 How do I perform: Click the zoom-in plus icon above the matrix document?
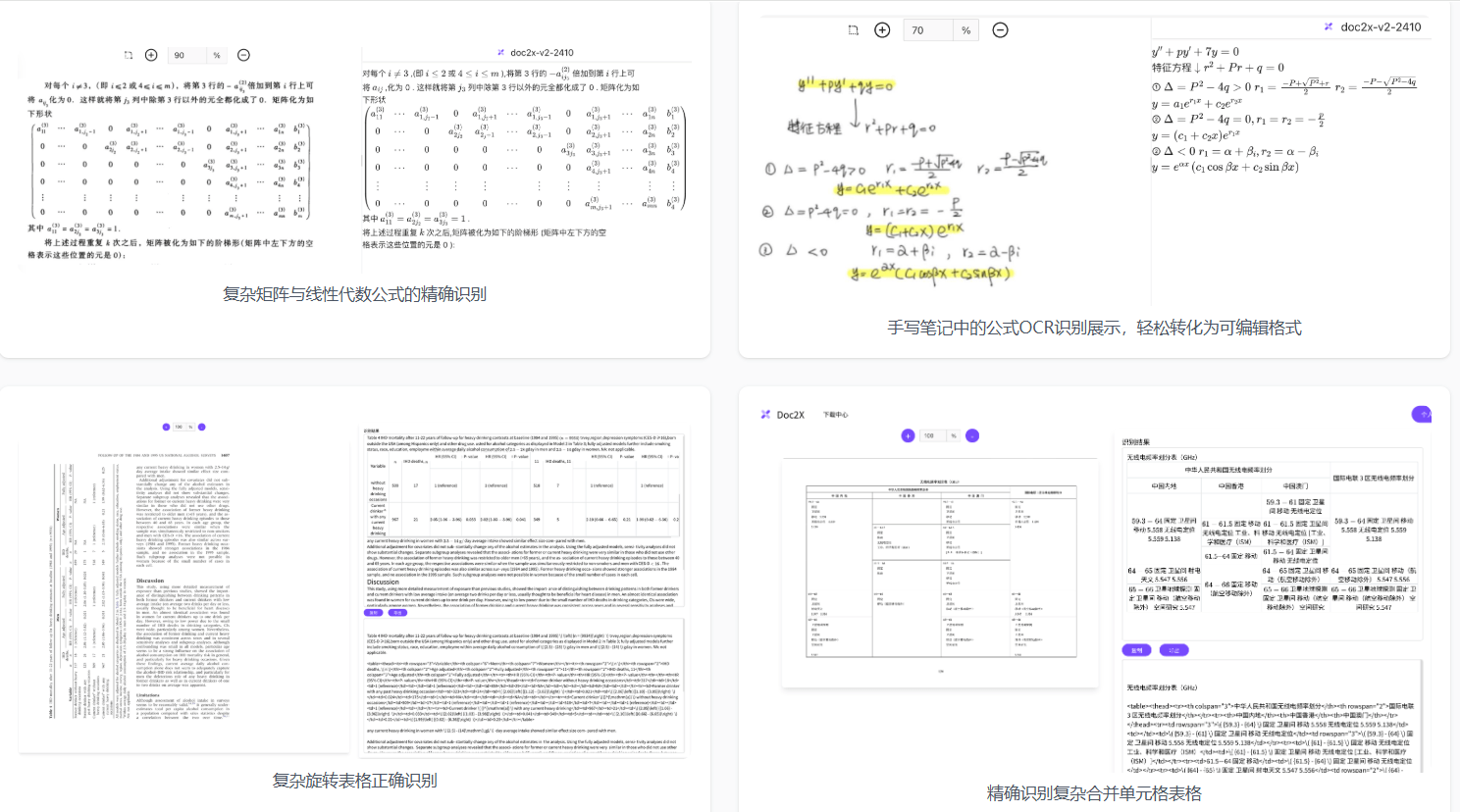pos(151,55)
